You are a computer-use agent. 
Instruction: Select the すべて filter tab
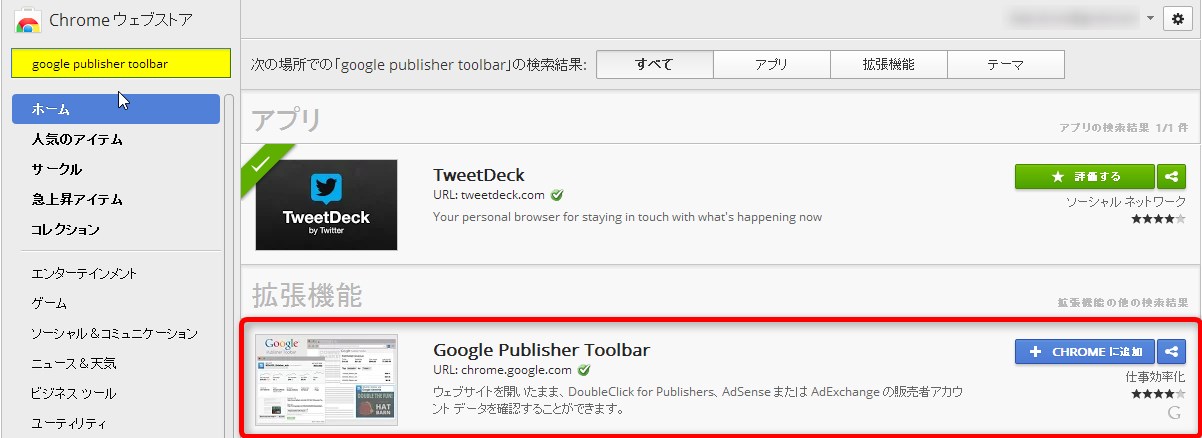(x=655, y=65)
